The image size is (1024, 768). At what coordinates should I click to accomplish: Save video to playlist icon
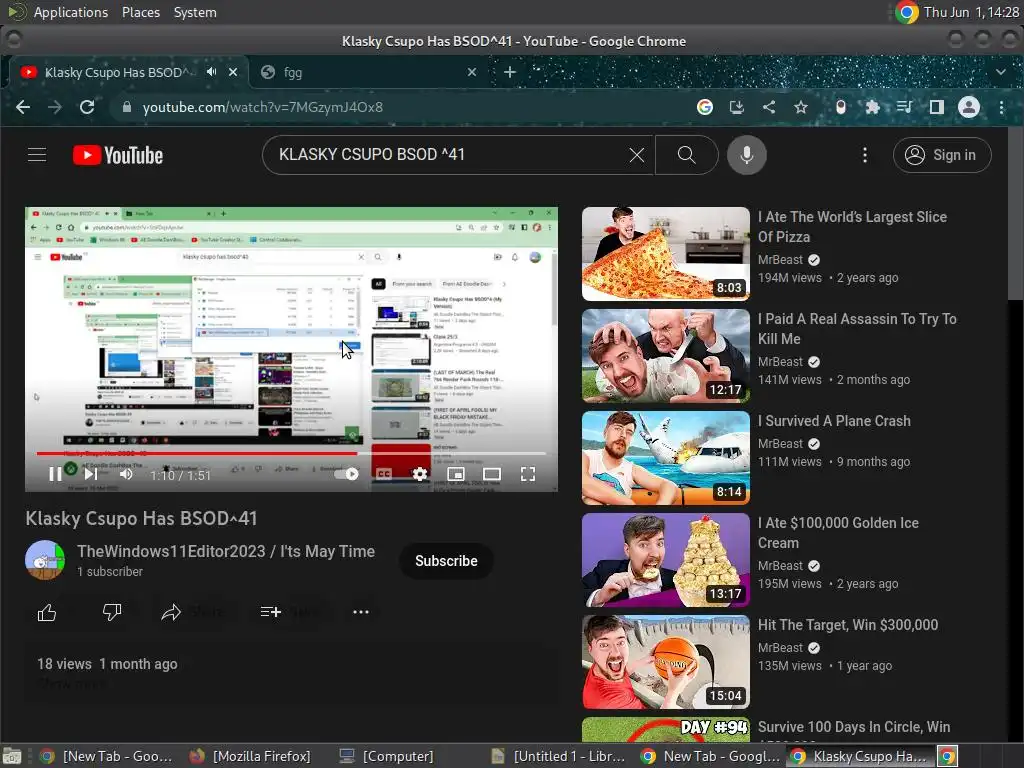270,613
